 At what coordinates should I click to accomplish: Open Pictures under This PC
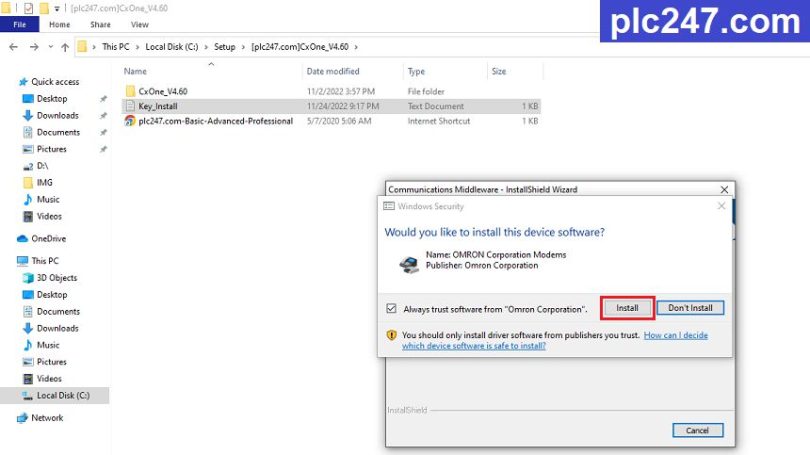51,362
